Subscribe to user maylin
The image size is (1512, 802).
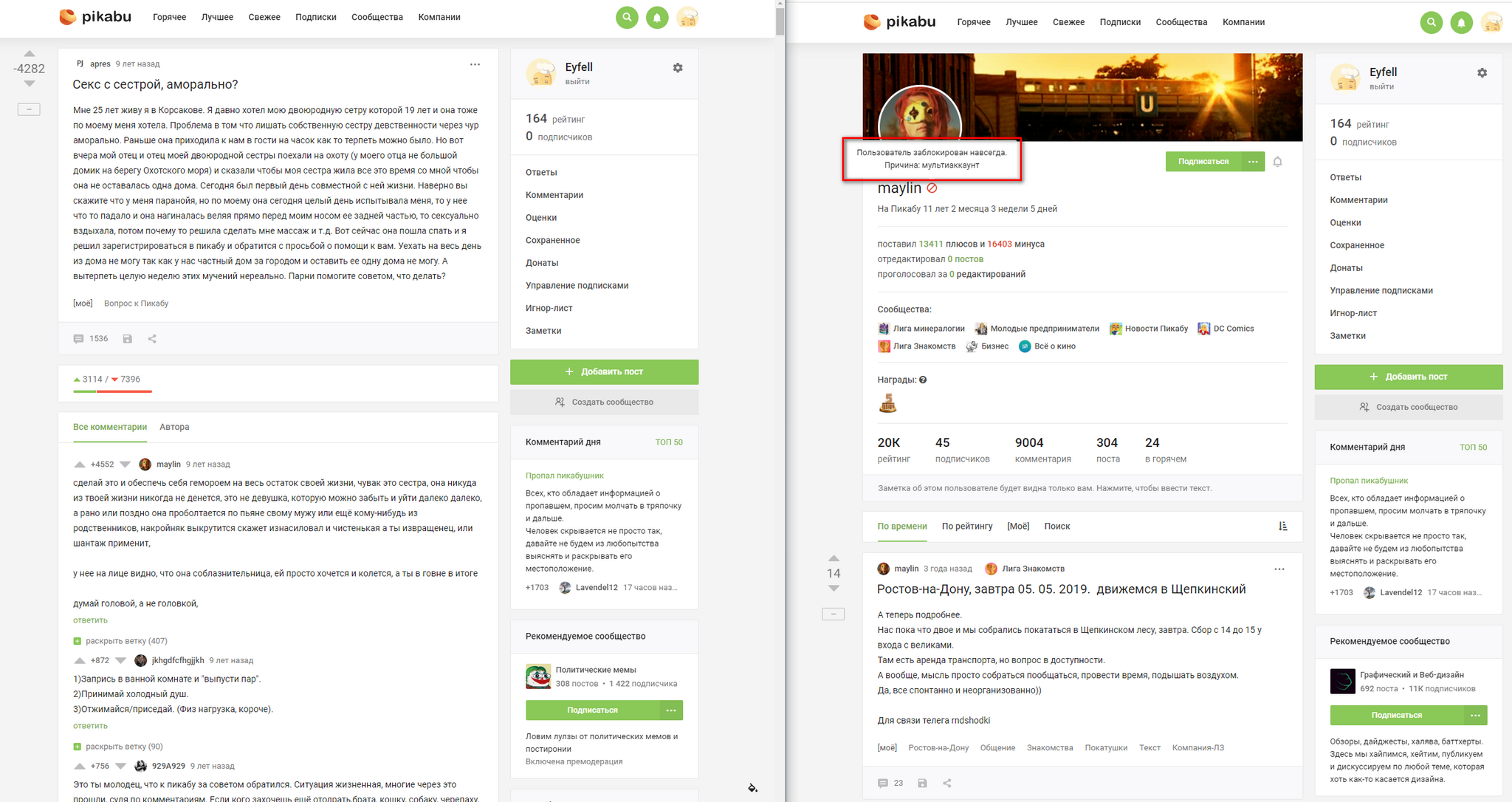tap(1203, 161)
